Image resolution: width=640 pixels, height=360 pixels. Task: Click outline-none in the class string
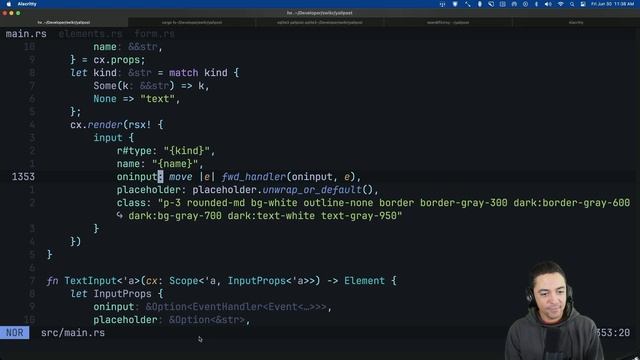[338, 203]
